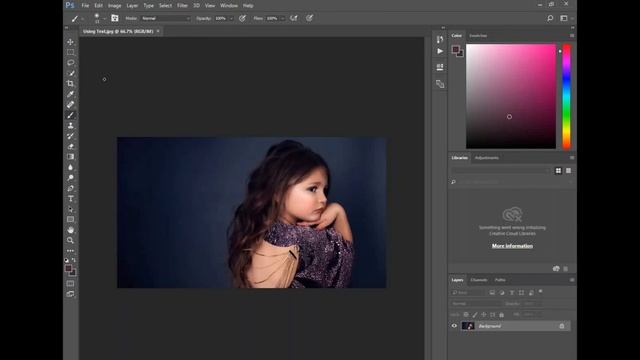640x360 pixels.
Task: Toggle the Brush Settings panel button
Action: [x=115, y=18]
